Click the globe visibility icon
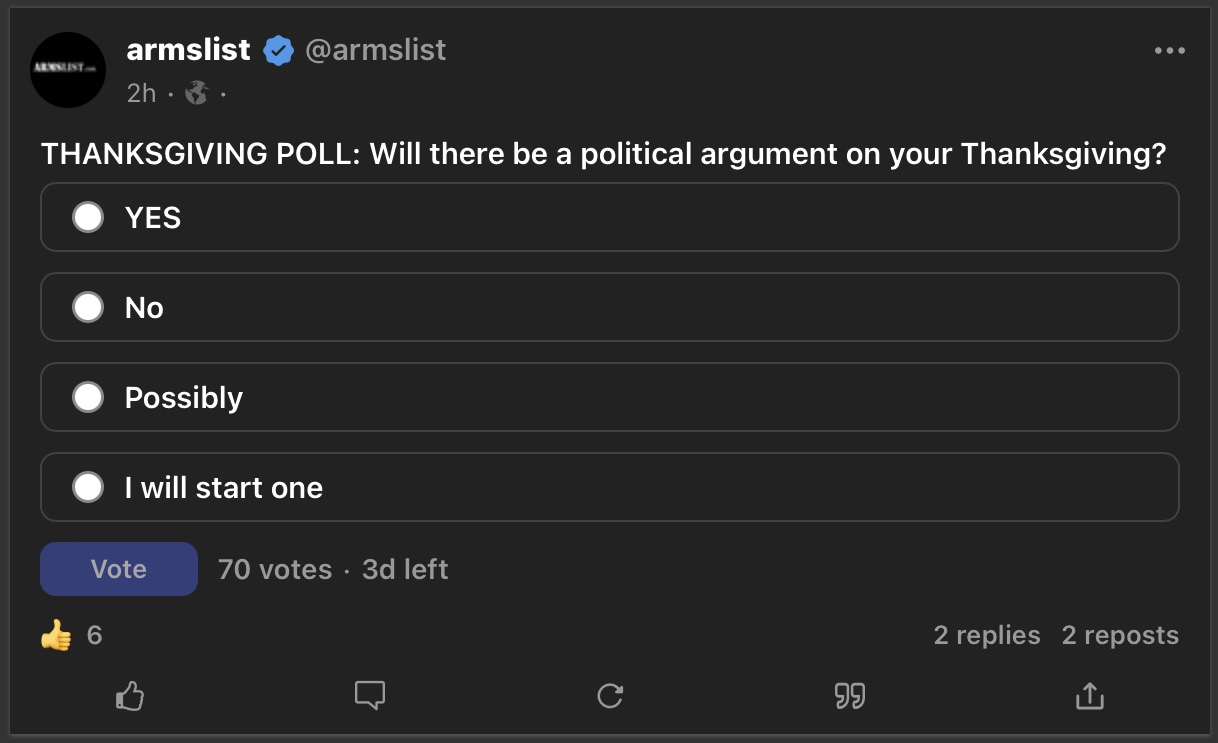 pos(197,93)
